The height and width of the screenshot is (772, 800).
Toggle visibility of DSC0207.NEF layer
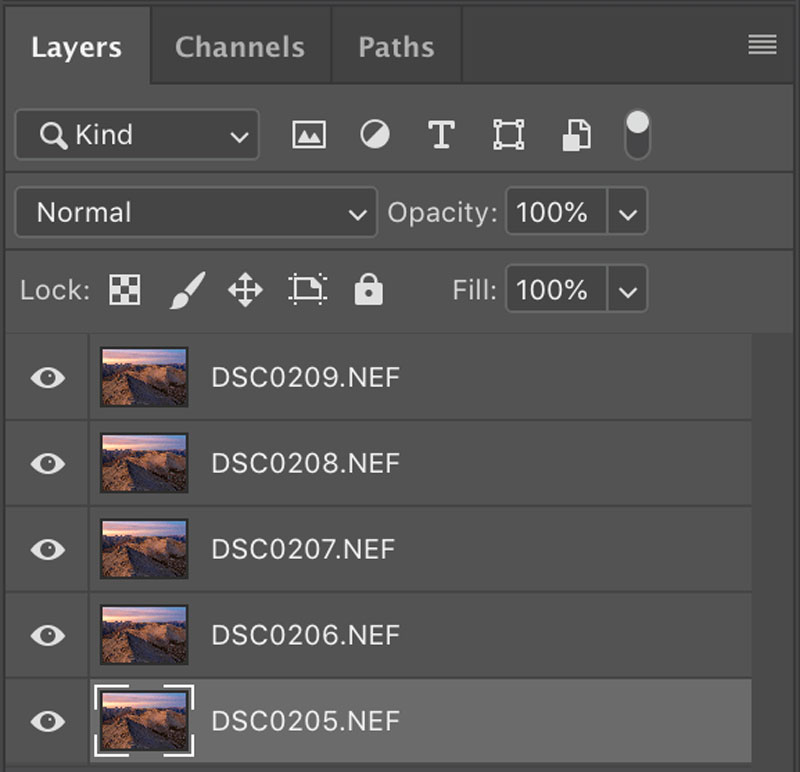point(47,550)
